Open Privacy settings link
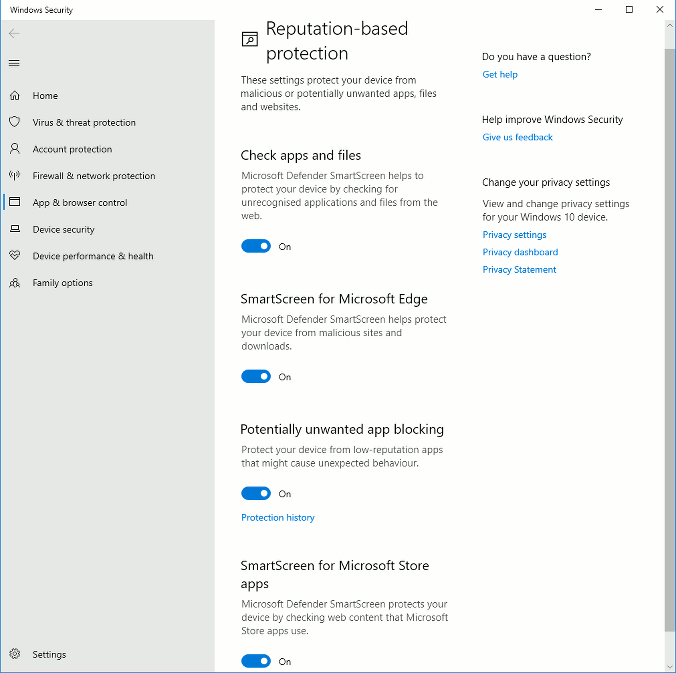 coord(514,235)
